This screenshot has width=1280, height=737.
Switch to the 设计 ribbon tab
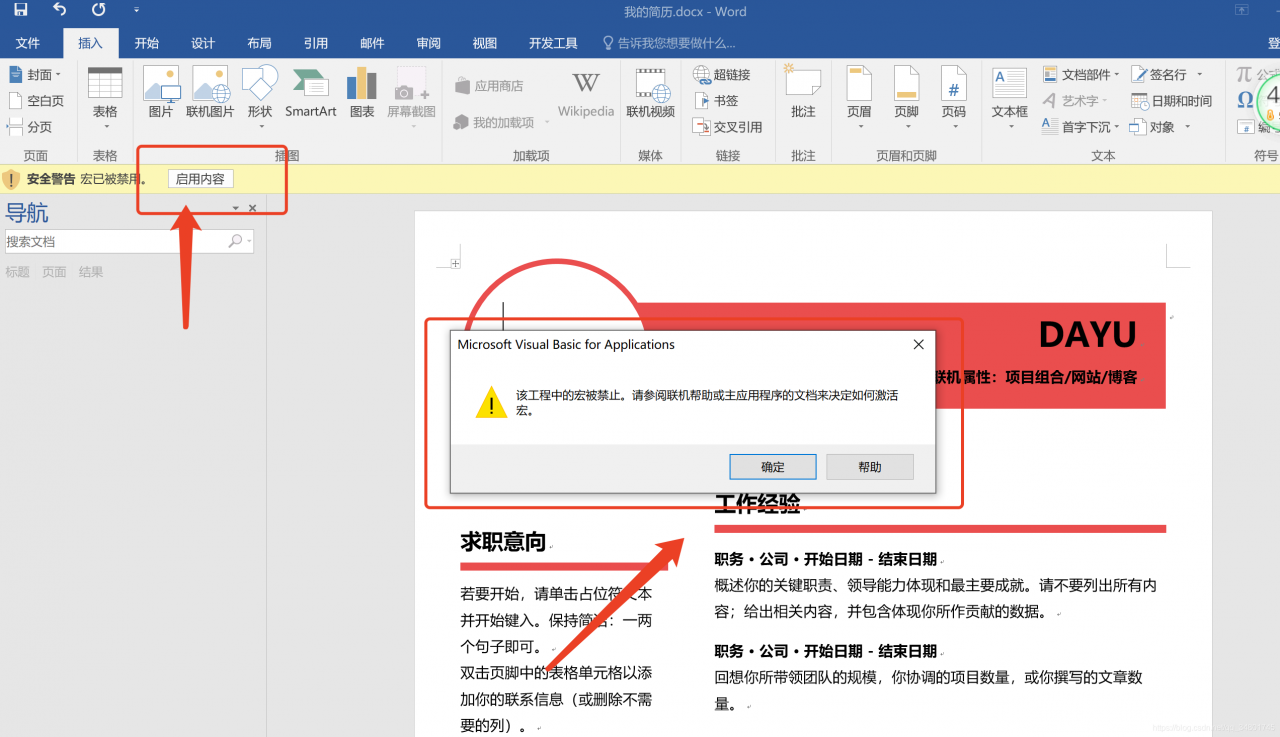203,43
